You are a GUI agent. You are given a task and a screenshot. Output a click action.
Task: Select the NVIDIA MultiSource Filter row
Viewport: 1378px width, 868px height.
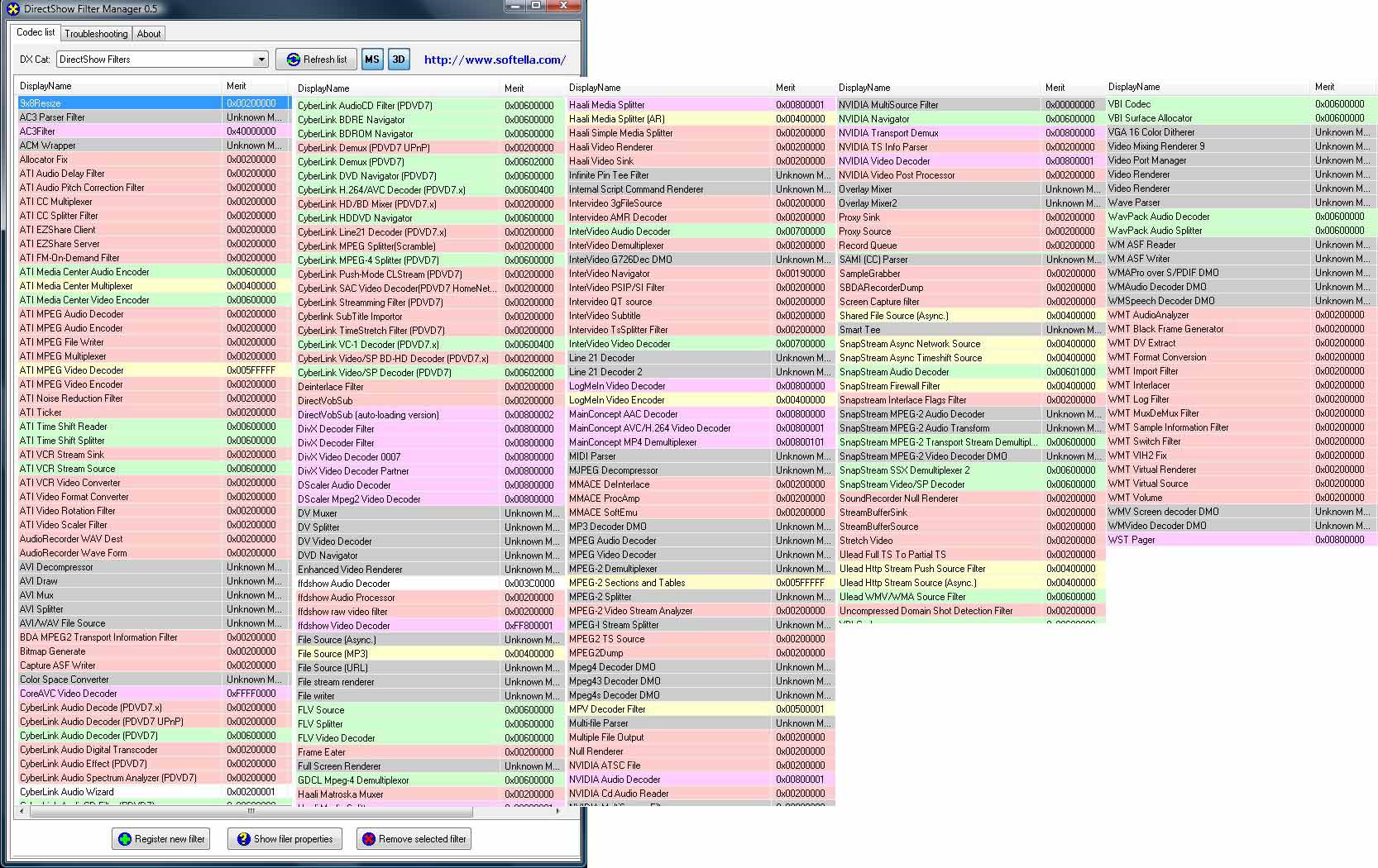tap(971, 105)
